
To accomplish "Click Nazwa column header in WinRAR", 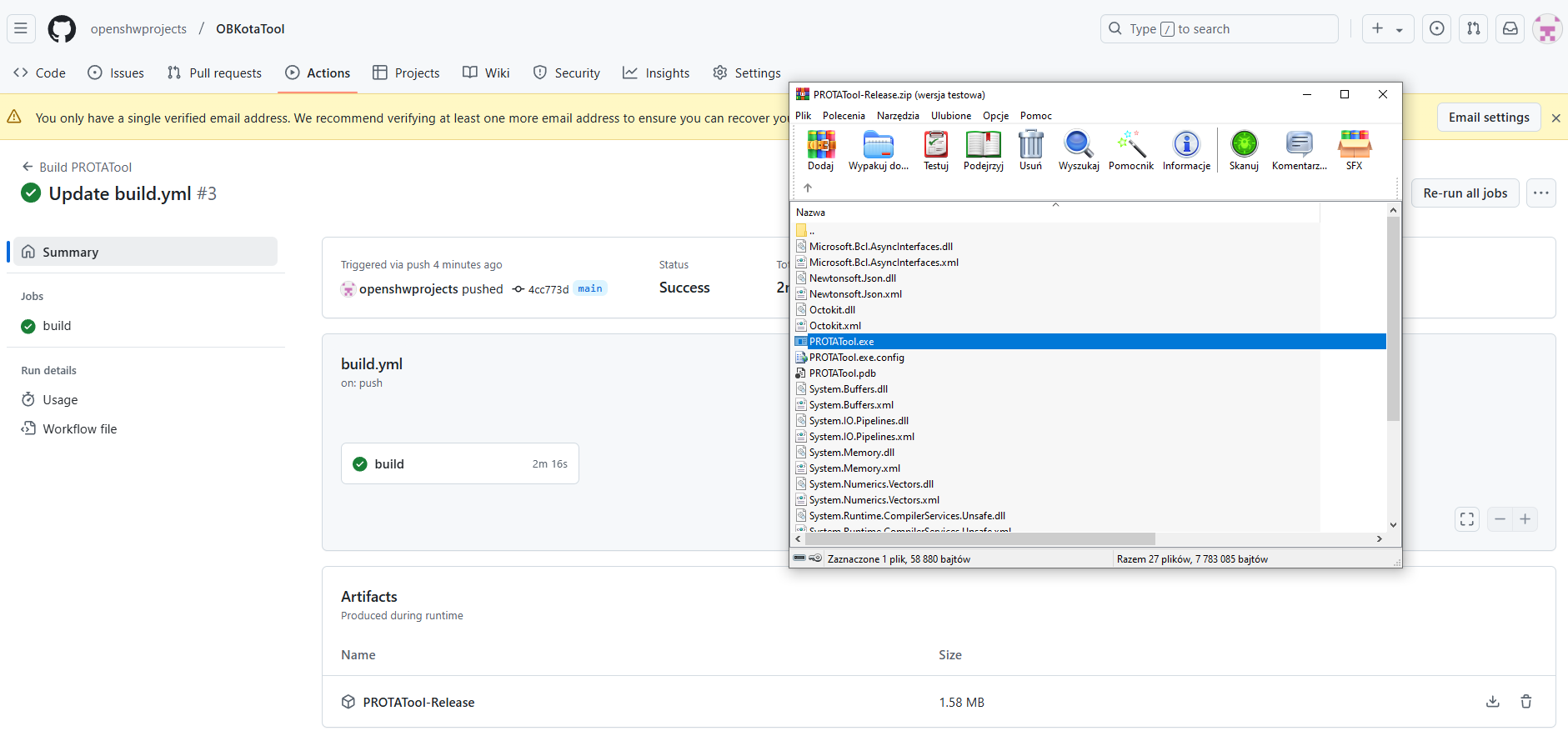I will [x=1055, y=213].
